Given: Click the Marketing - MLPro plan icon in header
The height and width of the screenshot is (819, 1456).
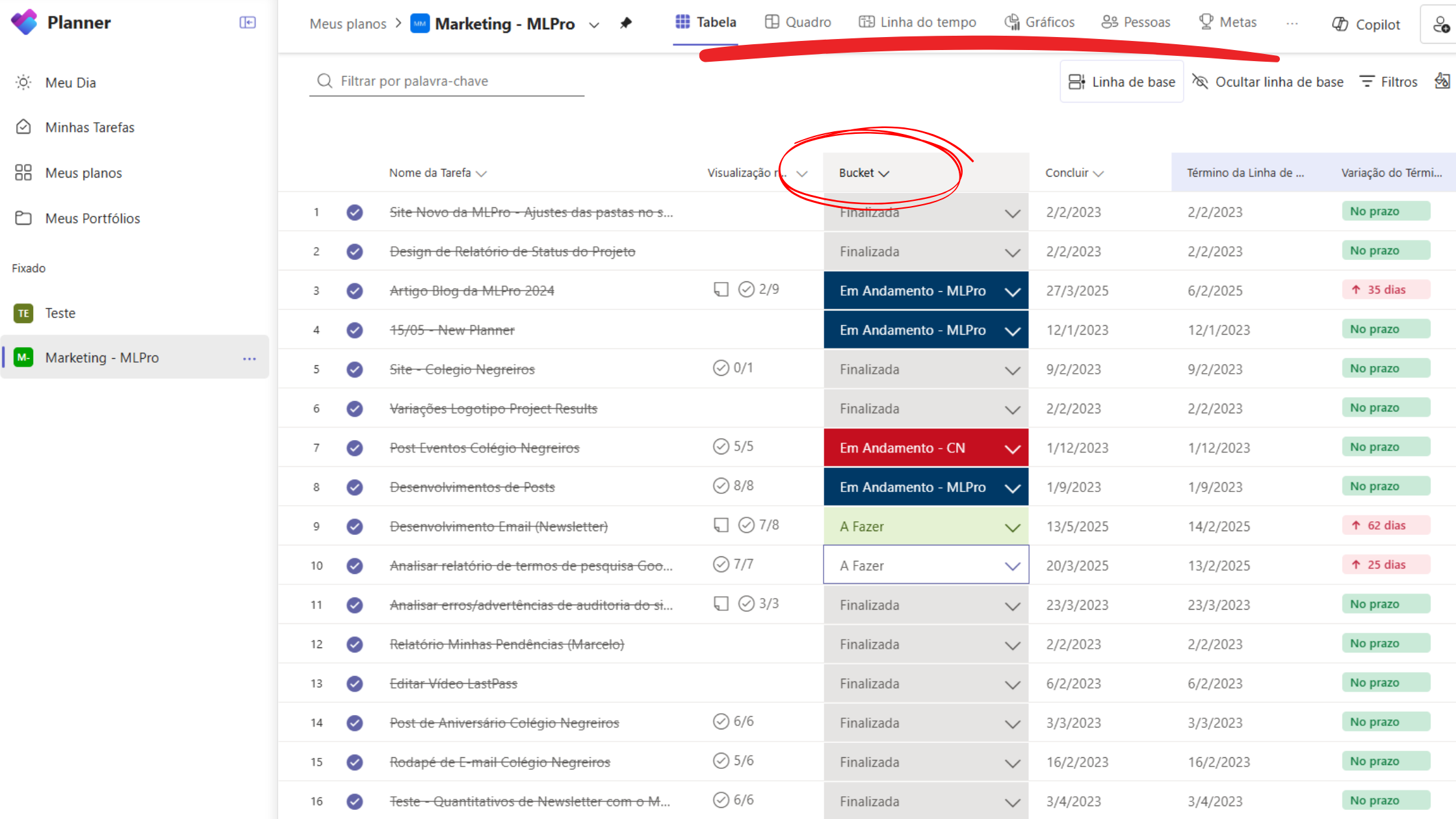Looking at the screenshot, I should (420, 24).
